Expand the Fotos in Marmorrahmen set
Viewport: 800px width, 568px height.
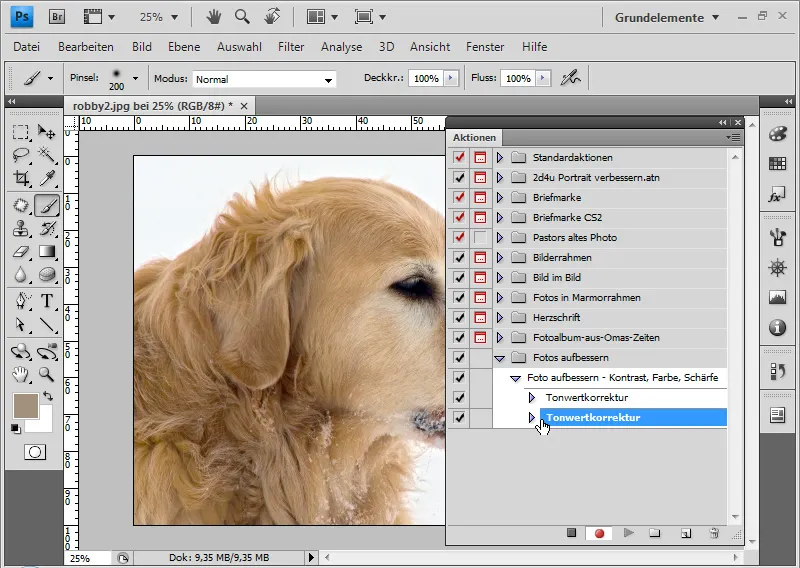[500, 298]
